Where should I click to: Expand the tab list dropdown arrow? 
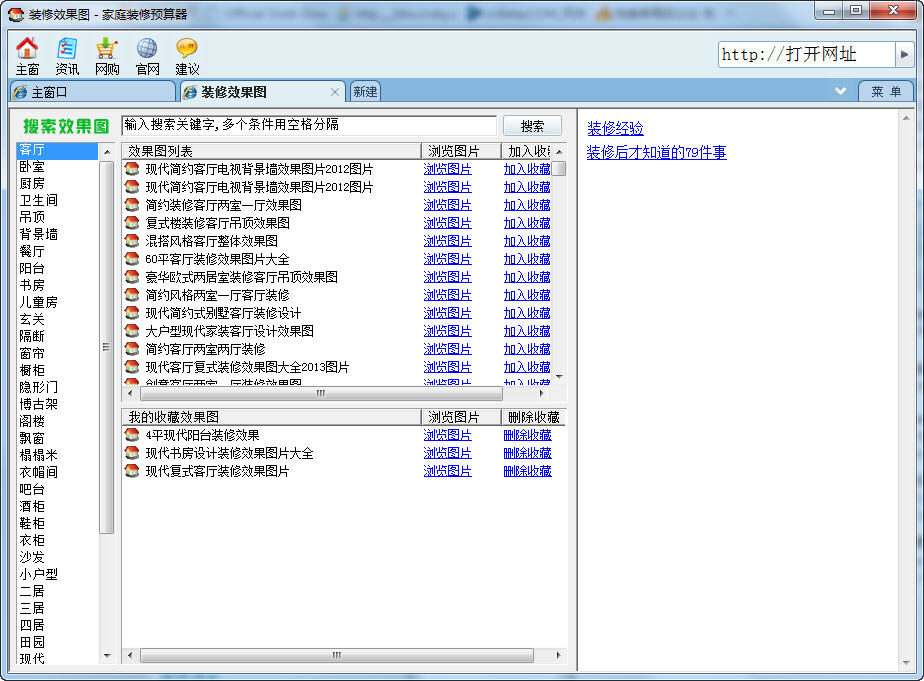pyautogui.click(x=841, y=91)
